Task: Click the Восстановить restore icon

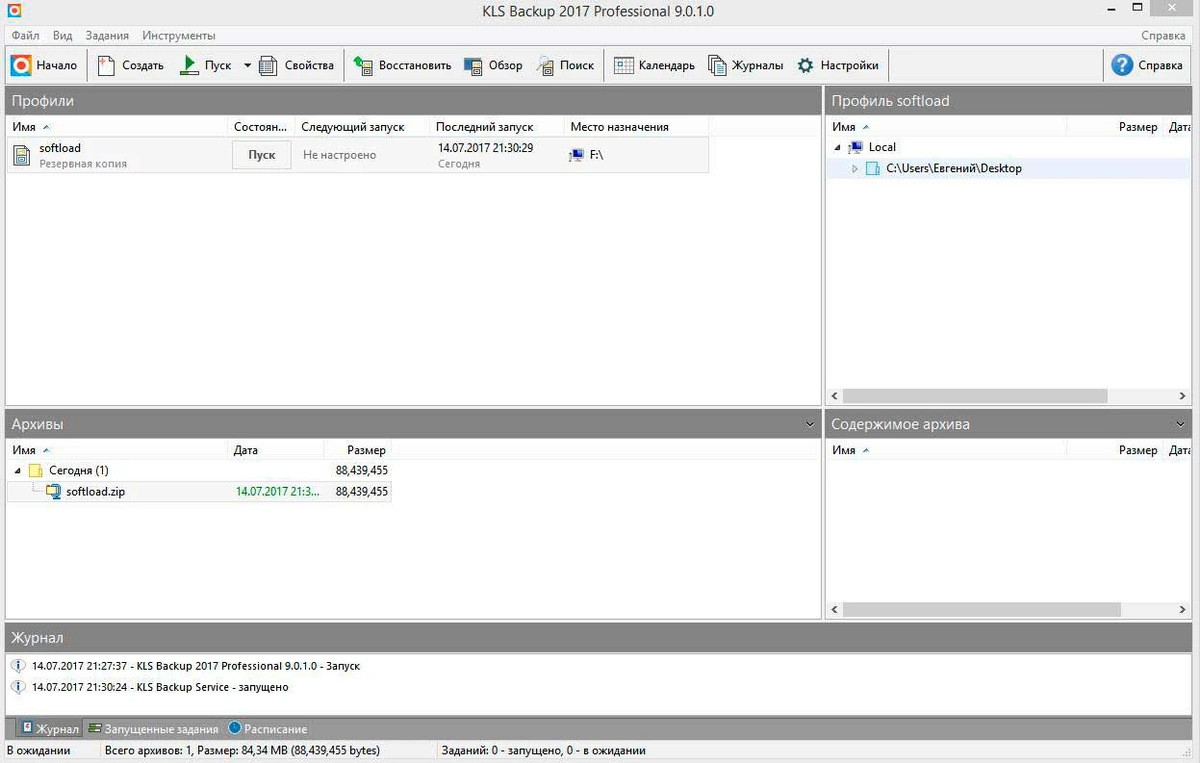Action: click(363, 65)
